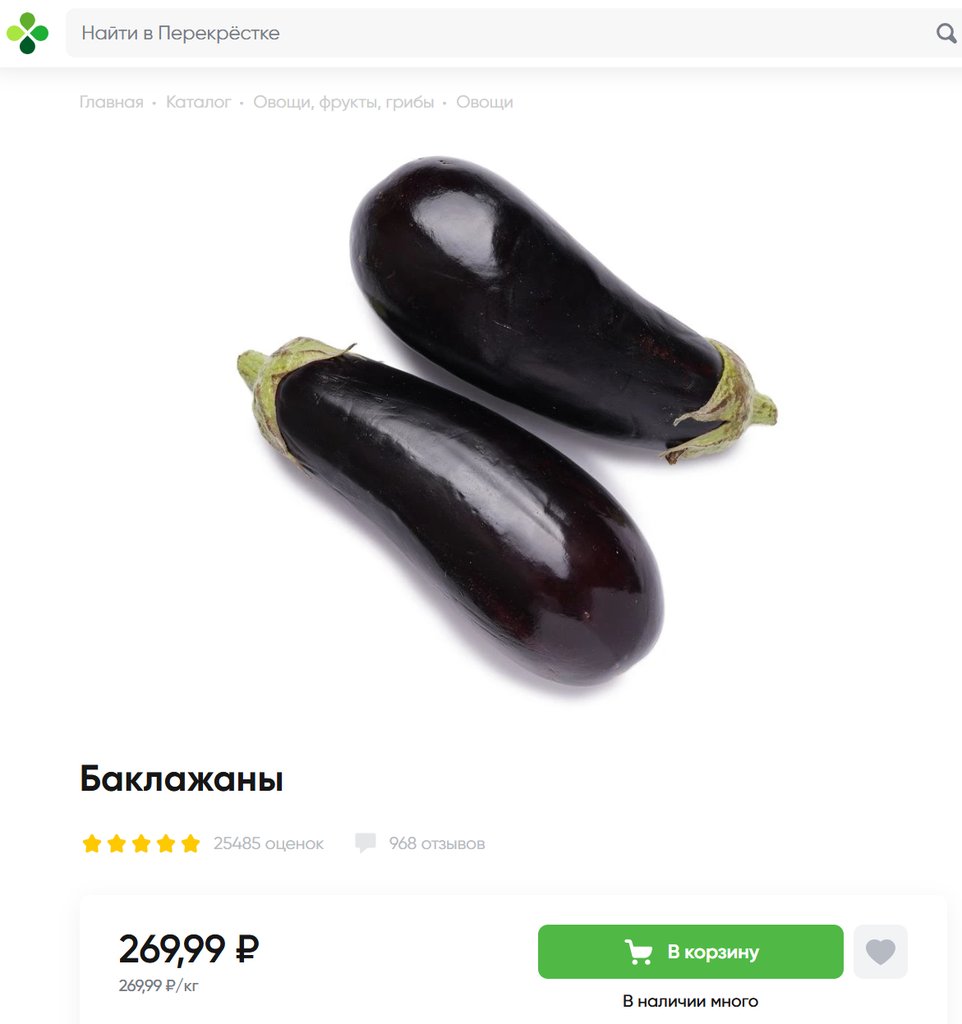This screenshot has height=1024, width=962.
Task: Click the '269,99 ₽' price label
Action: [189, 949]
